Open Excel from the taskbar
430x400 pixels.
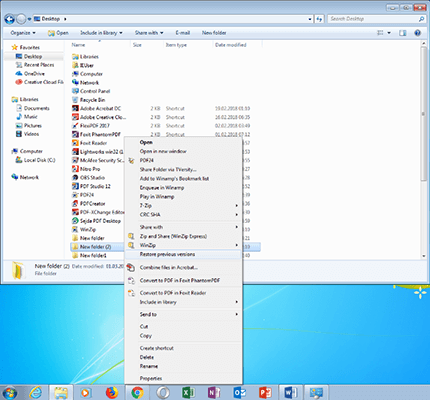click(188, 393)
